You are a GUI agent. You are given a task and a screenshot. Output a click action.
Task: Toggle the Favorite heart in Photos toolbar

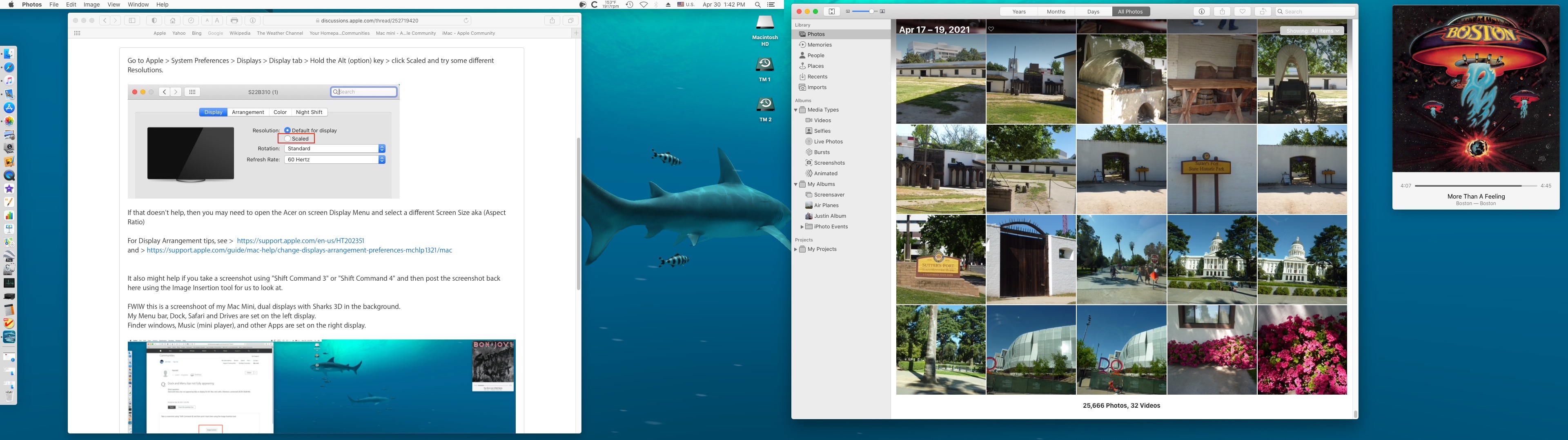click(x=1242, y=11)
